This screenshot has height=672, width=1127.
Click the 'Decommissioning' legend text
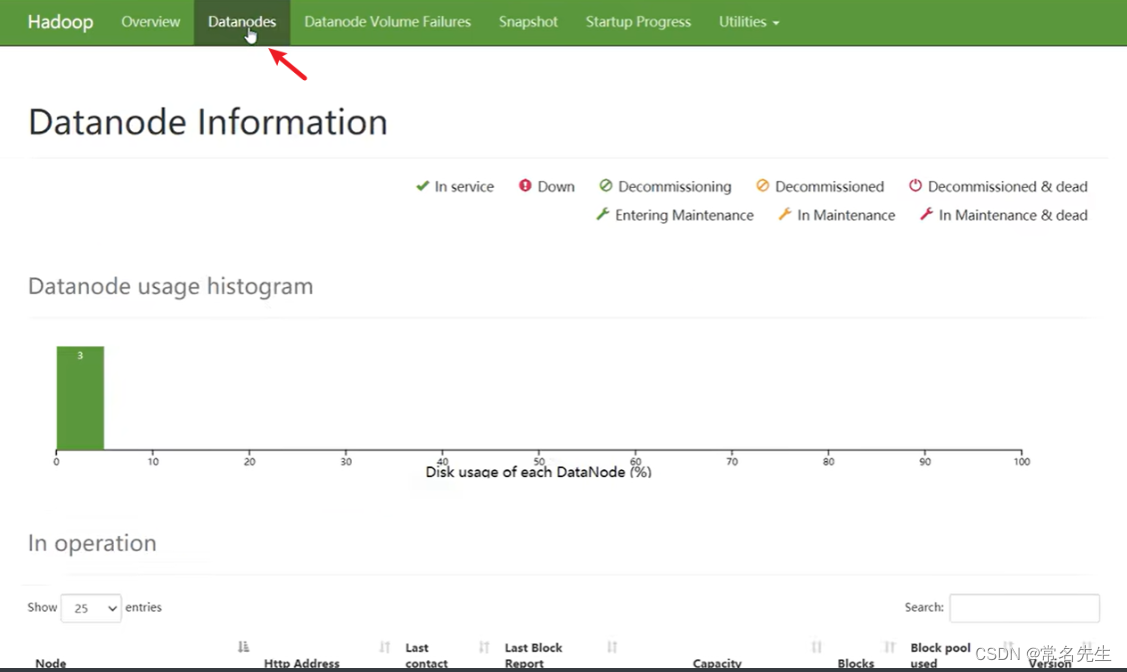coord(675,186)
